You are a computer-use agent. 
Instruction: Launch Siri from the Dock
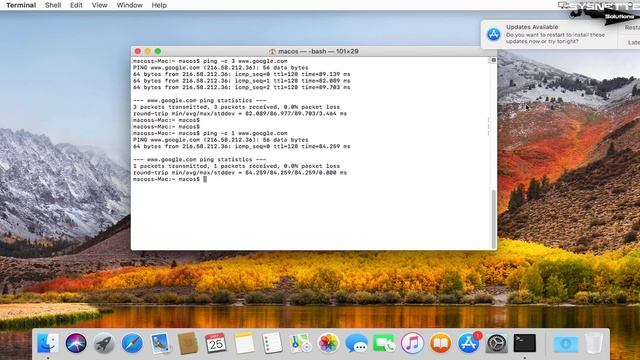pos(76,343)
